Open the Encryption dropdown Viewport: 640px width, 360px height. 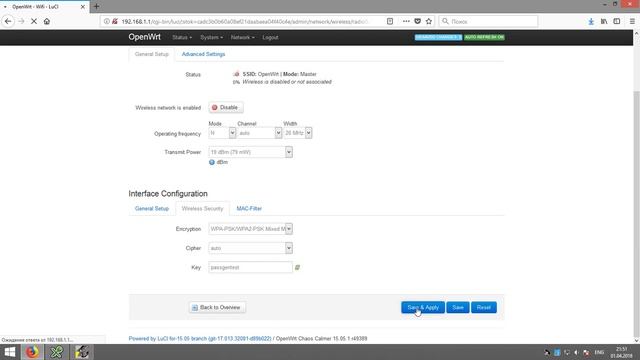[250, 229]
